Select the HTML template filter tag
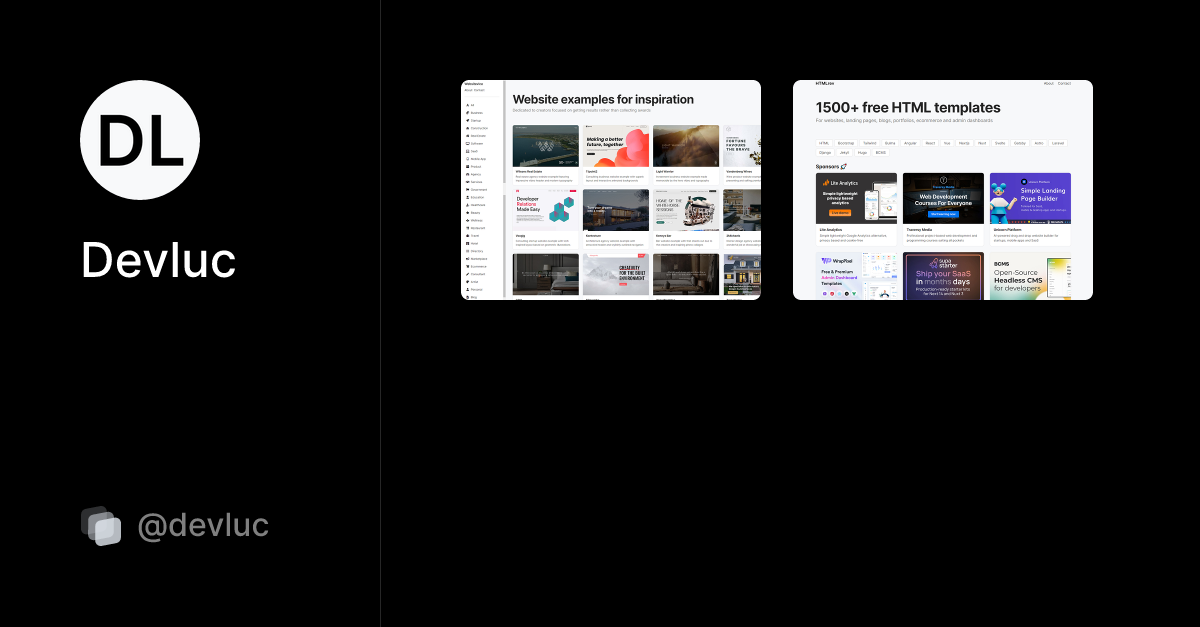 [x=824, y=143]
